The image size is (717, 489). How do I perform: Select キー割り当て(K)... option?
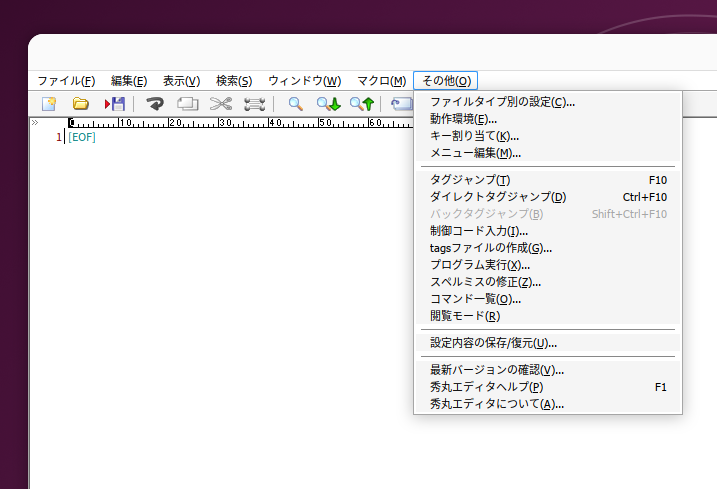[474, 136]
